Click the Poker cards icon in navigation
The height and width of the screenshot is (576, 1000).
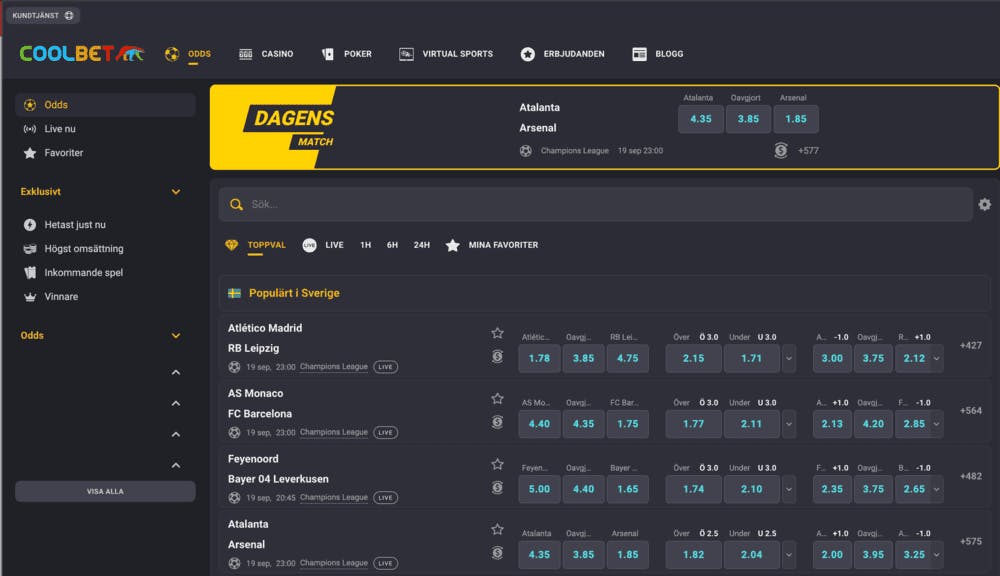[x=328, y=54]
